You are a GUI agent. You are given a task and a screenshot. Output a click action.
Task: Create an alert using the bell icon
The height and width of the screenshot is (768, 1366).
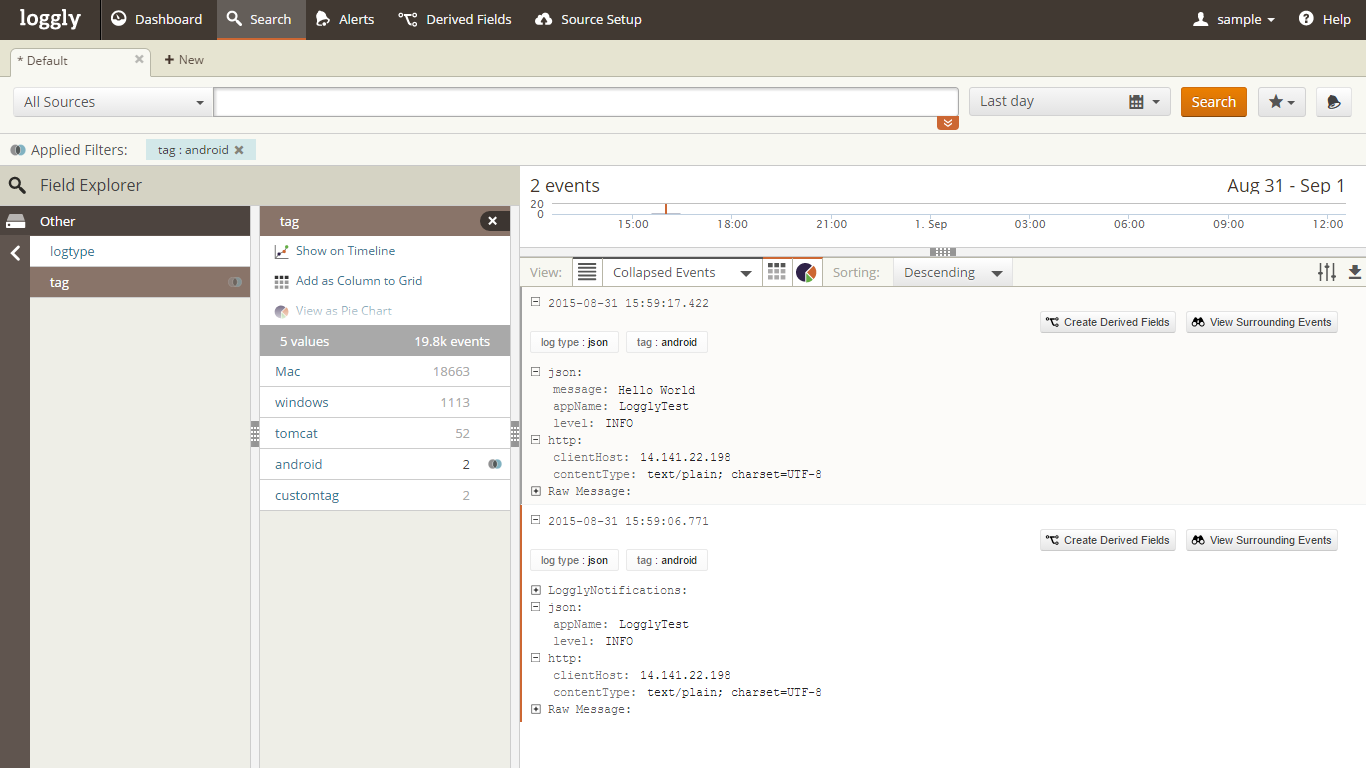(1333, 101)
